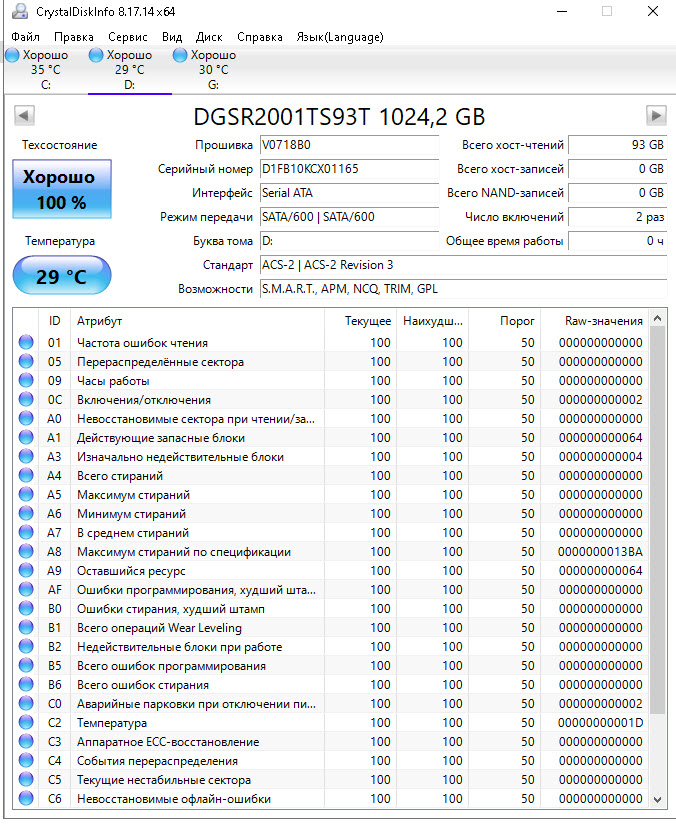Go to previous disk with left arrow
This screenshot has width=676, height=824.
tap(24, 115)
